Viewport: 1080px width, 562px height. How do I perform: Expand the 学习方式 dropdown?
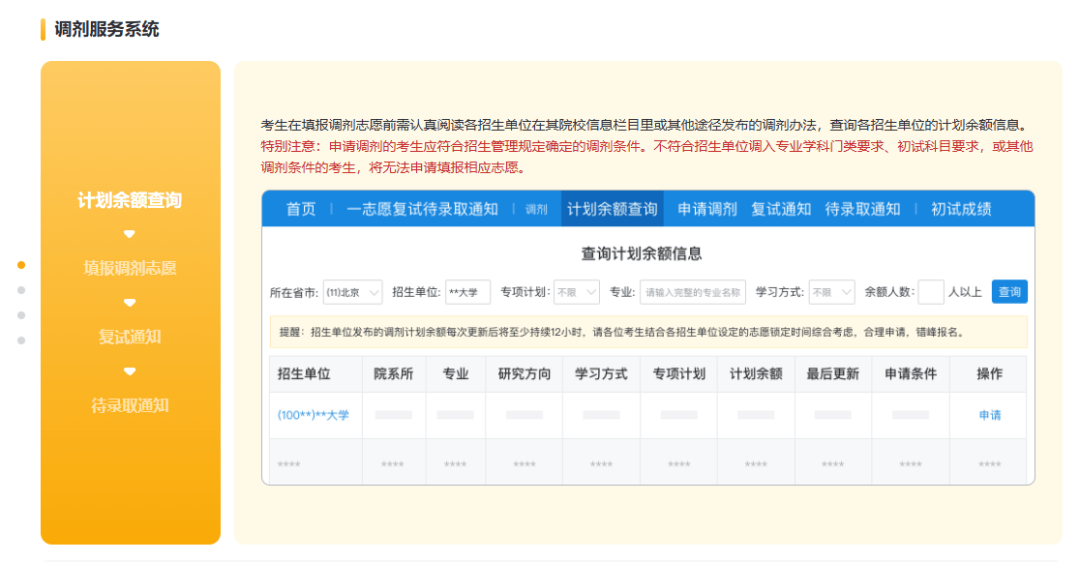click(x=831, y=292)
